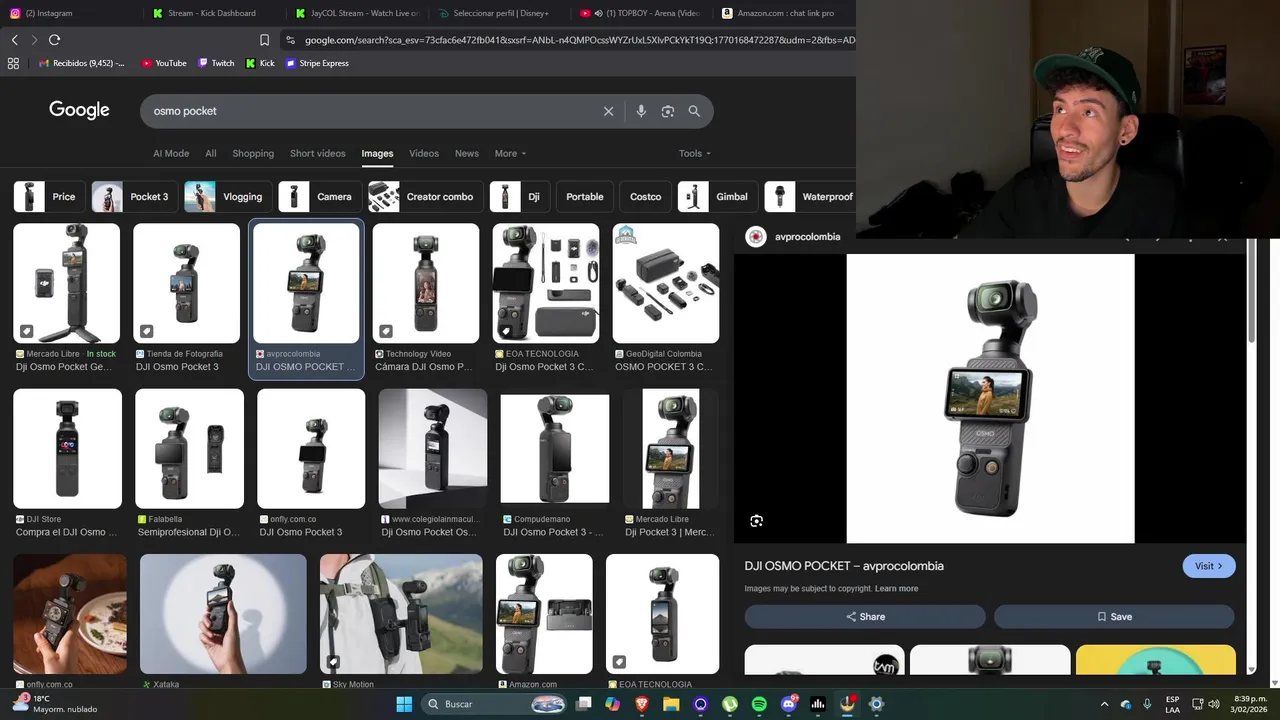
Task: Switch to the News results tab
Action: click(x=467, y=153)
